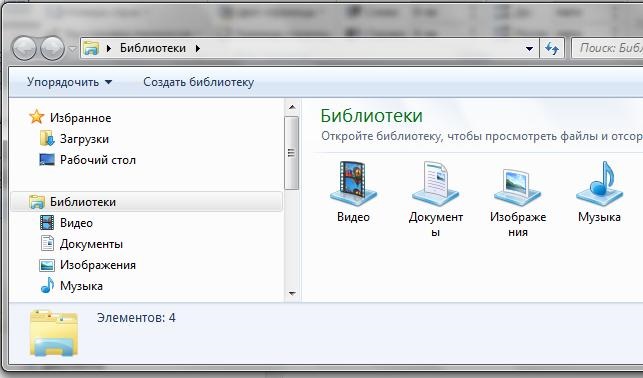Click the Музыка note icon in sidebar
This screenshot has height=378, width=643.
pyautogui.click(x=47, y=285)
